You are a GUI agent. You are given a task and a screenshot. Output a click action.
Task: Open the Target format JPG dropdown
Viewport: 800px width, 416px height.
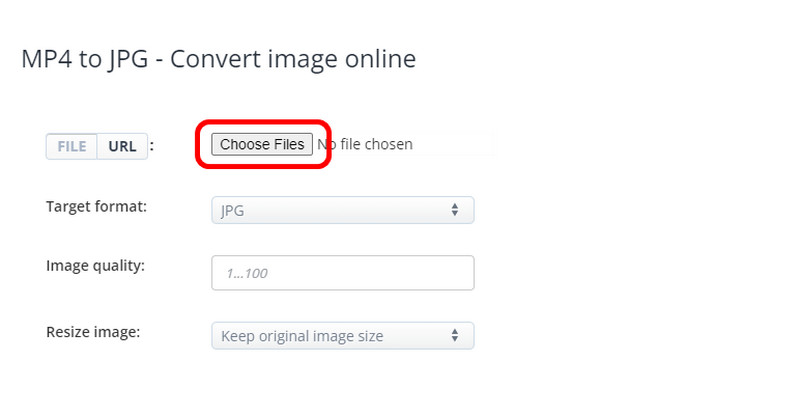click(342, 210)
